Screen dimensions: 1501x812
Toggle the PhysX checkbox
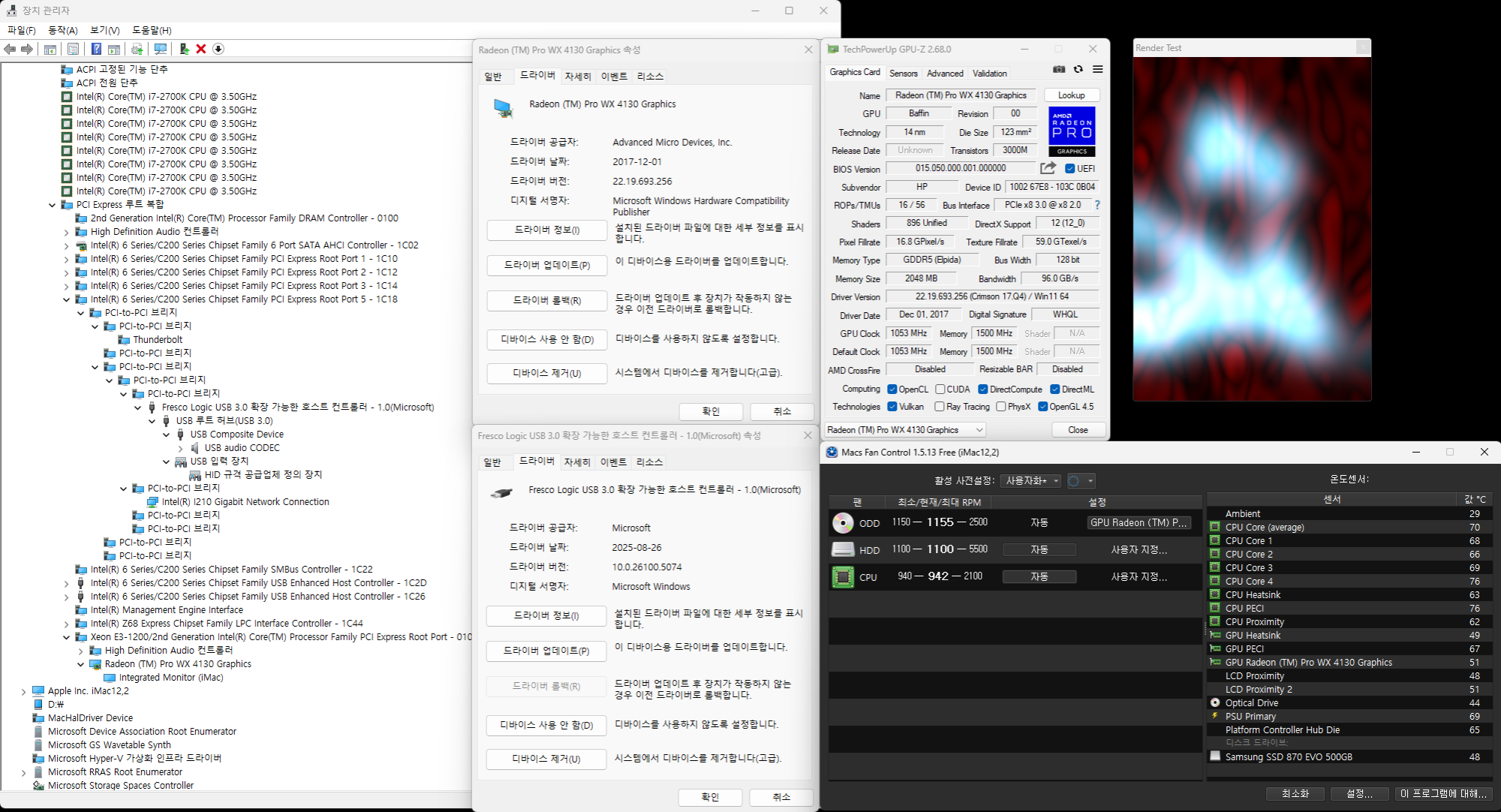[1000, 407]
